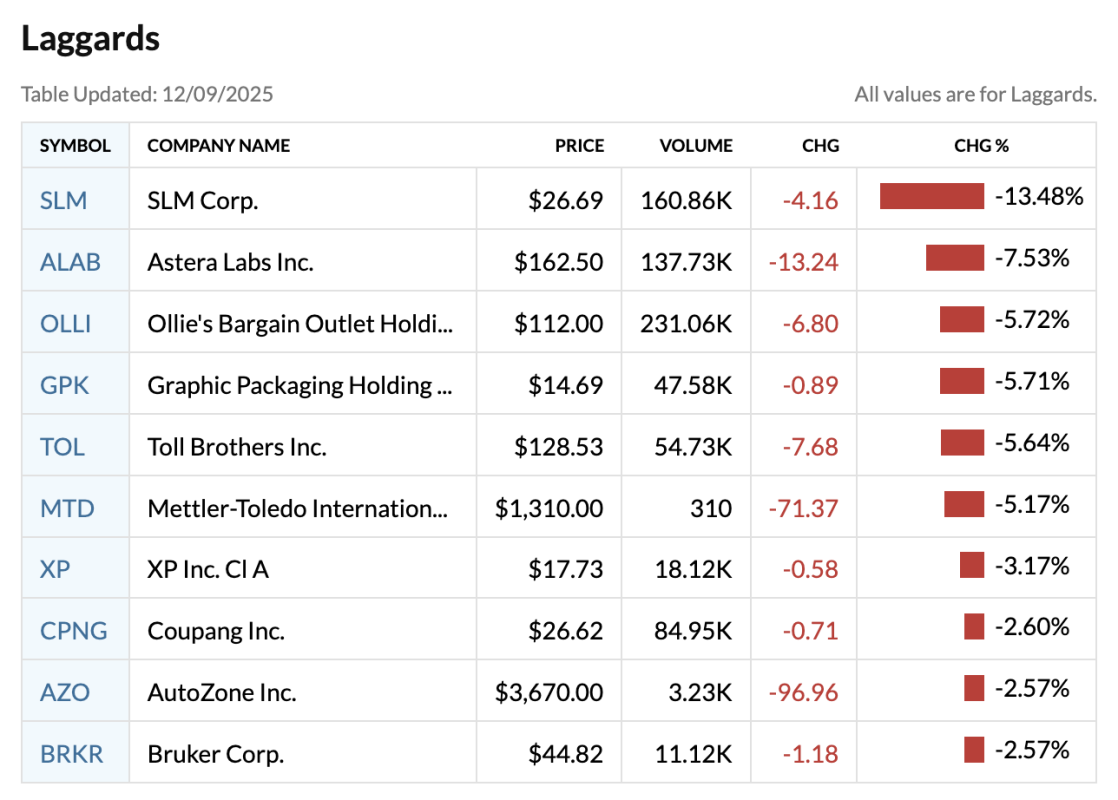Click the MTD ticker symbol
This screenshot has height=800, width=1118.
(x=67, y=508)
